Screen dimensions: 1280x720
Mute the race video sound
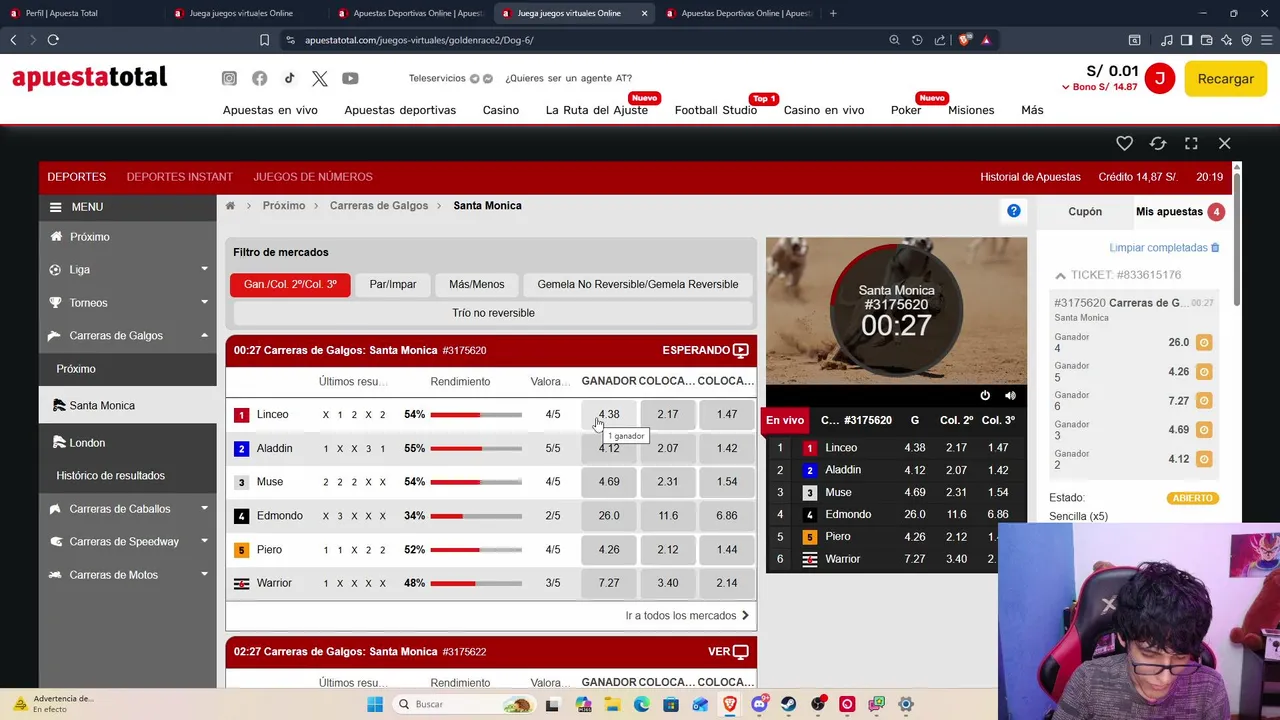tap(1010, 396)
